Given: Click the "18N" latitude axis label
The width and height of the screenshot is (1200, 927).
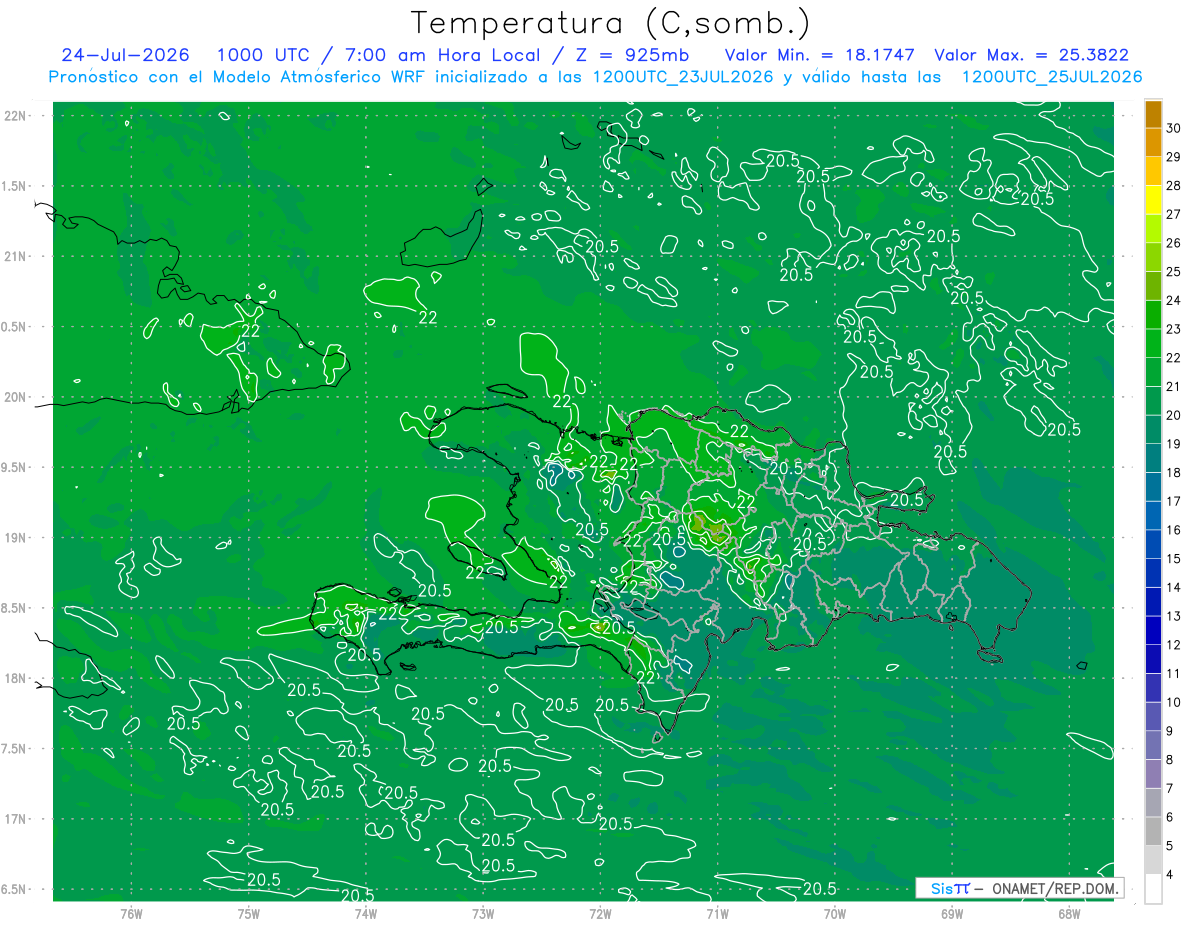Looking at the screenshot, I should pyautogui.click(x=17, y=678).
